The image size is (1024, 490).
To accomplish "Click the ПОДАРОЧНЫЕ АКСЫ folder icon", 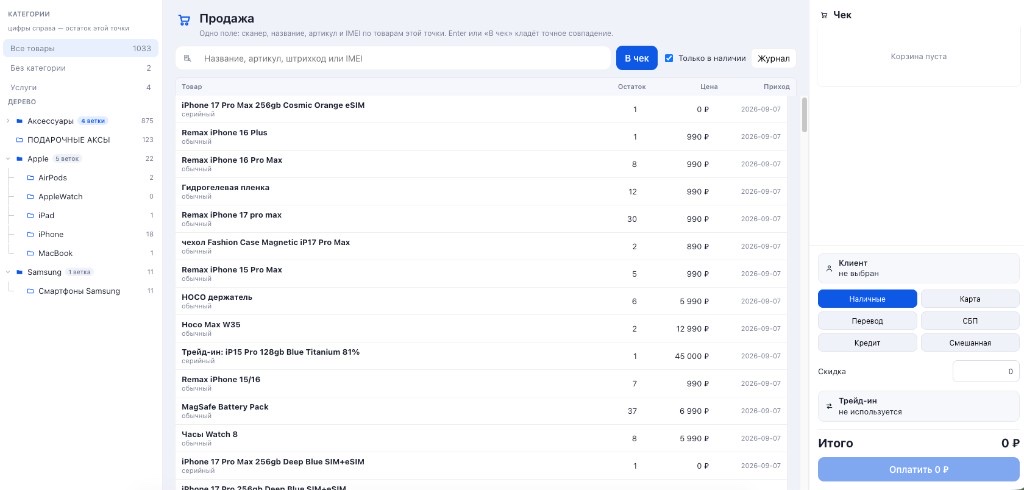I will 20,140.
